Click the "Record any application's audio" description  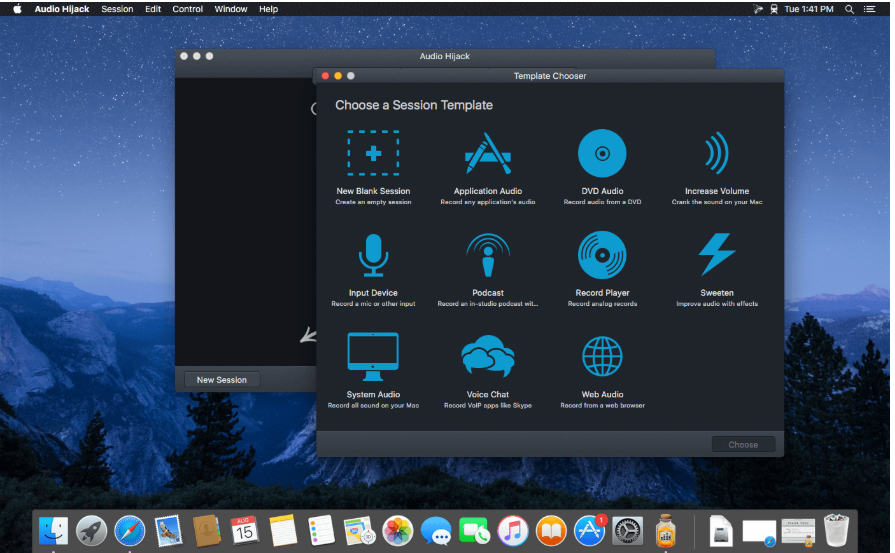[487, 202]
